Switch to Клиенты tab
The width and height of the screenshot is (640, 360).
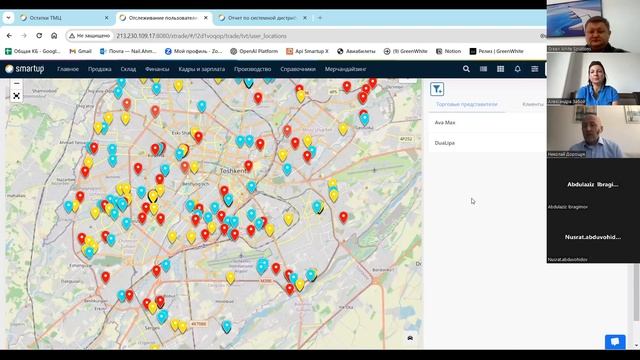click(533, 104)
